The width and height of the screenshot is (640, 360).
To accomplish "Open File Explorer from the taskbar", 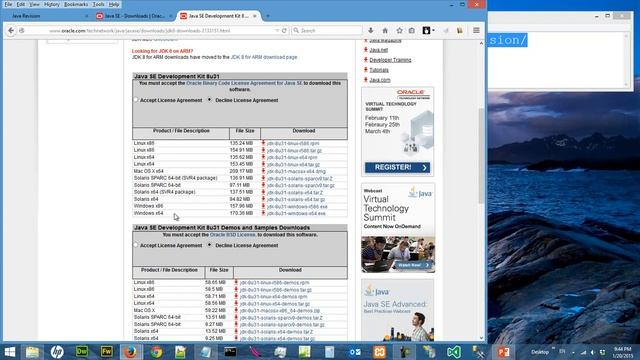I will [32, 352].
